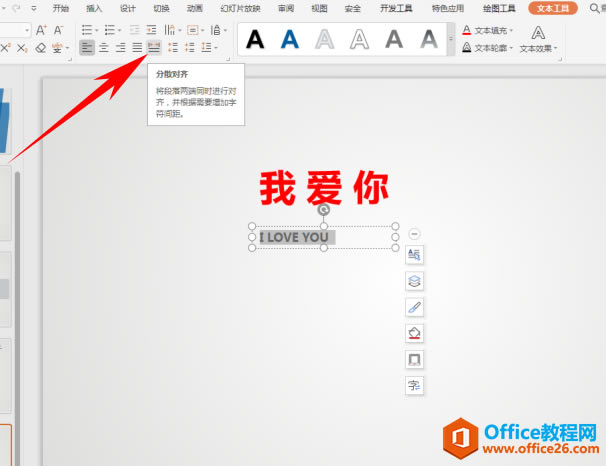Click the bullet list icon
Viewport: 606px width, 466px height.
click(87, 30)
